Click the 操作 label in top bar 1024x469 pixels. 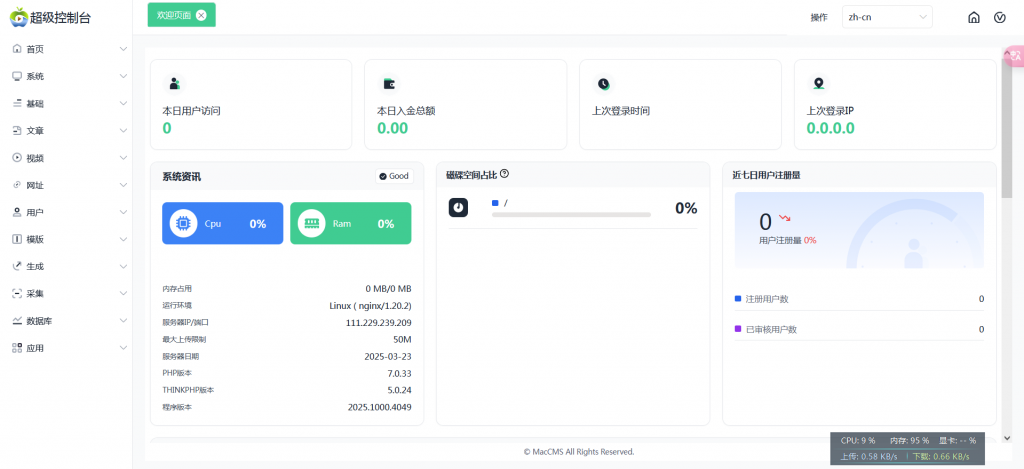tap(819, 18)
